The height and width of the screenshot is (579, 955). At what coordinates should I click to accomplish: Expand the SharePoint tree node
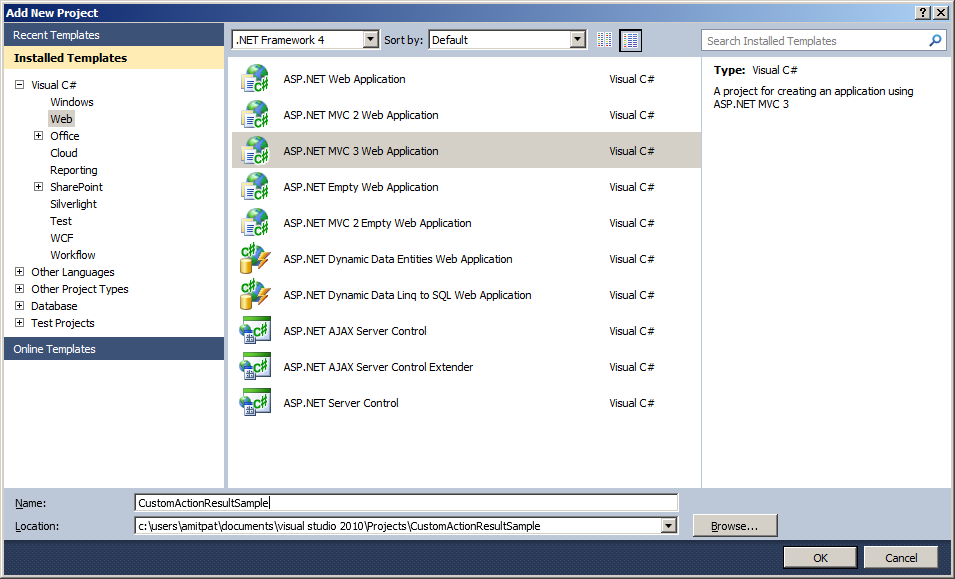38,187
